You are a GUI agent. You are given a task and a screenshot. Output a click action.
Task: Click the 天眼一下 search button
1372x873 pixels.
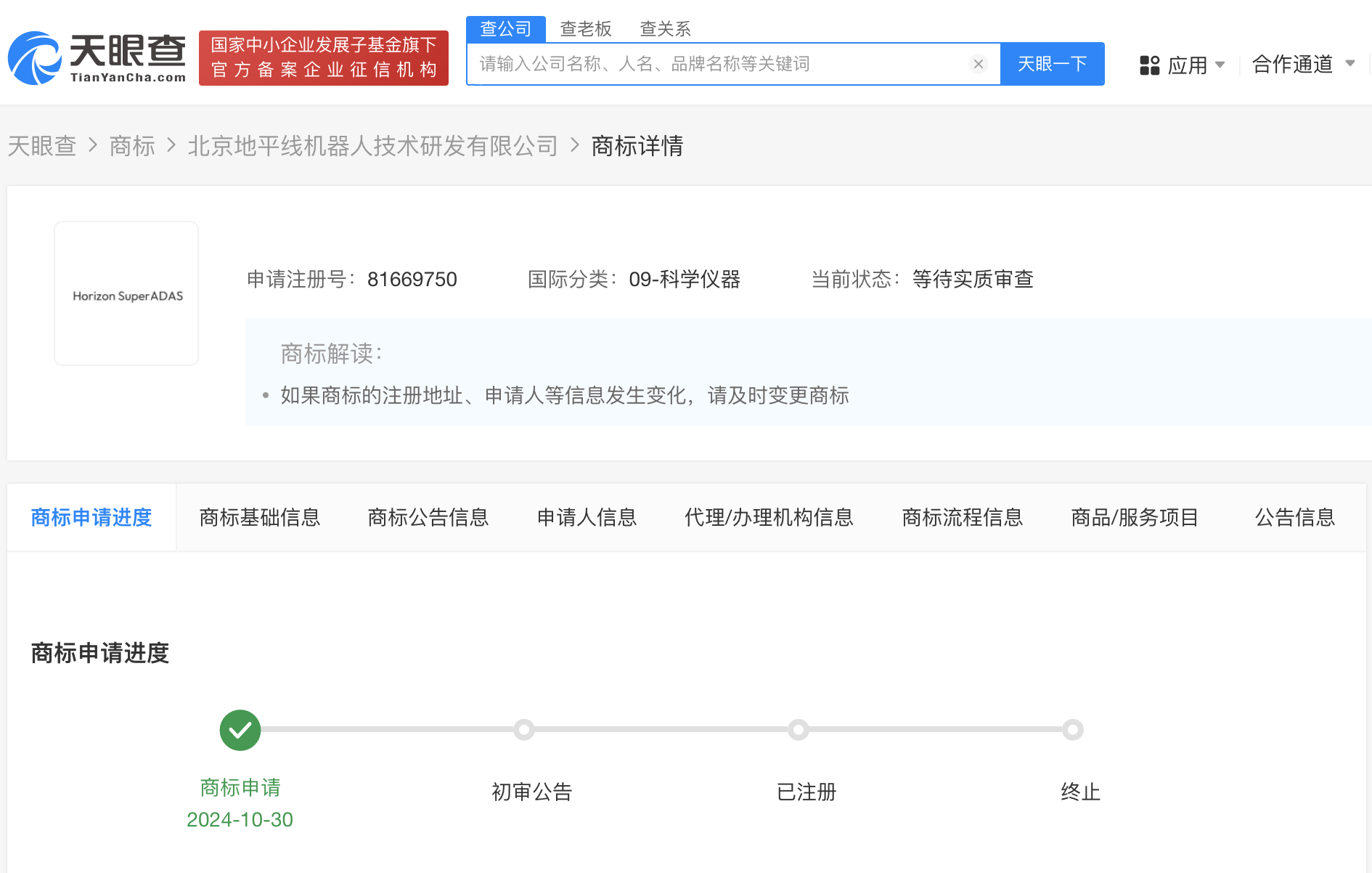[x=1053, y=64]
